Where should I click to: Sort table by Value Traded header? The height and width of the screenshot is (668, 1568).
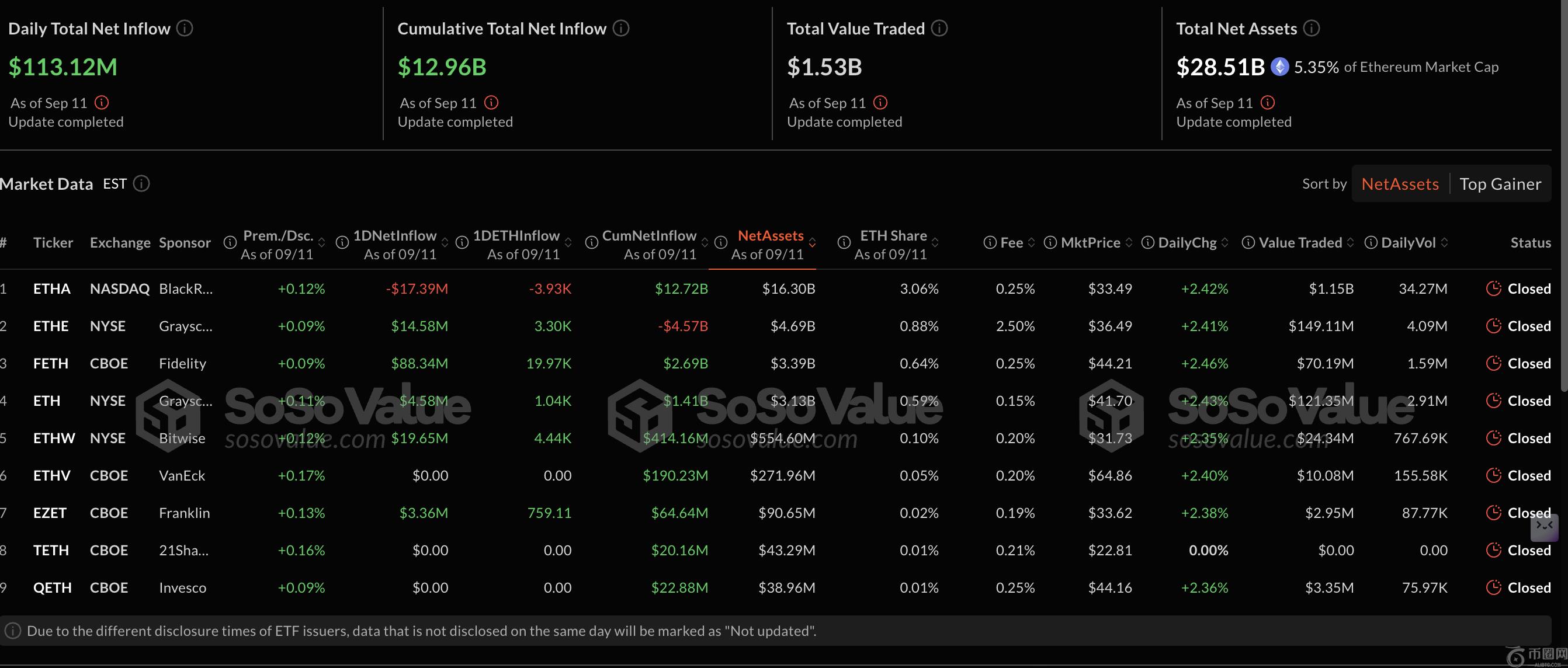1300,243
